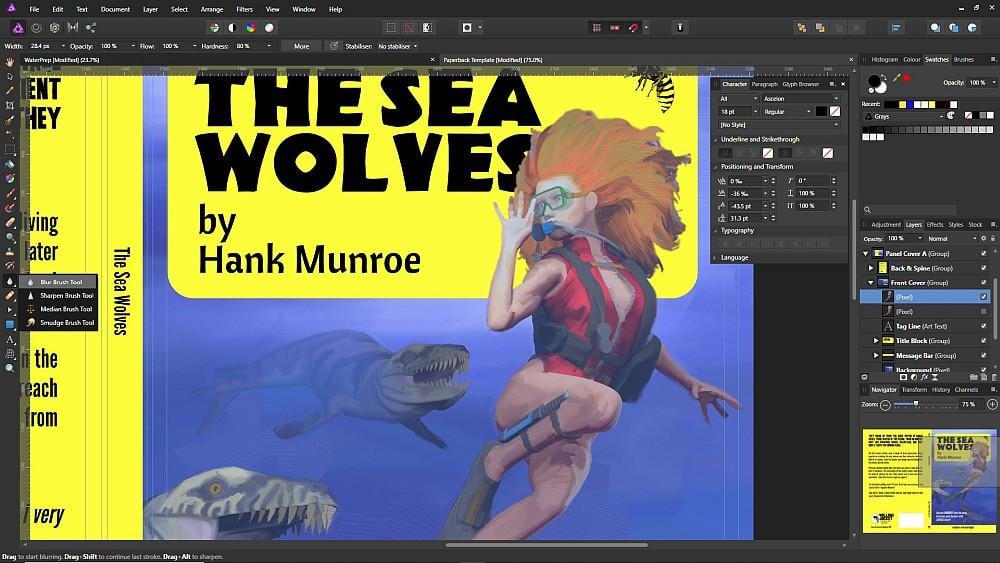
Task: Open the Tone Mapping Persona
Action: pos(73,27)
